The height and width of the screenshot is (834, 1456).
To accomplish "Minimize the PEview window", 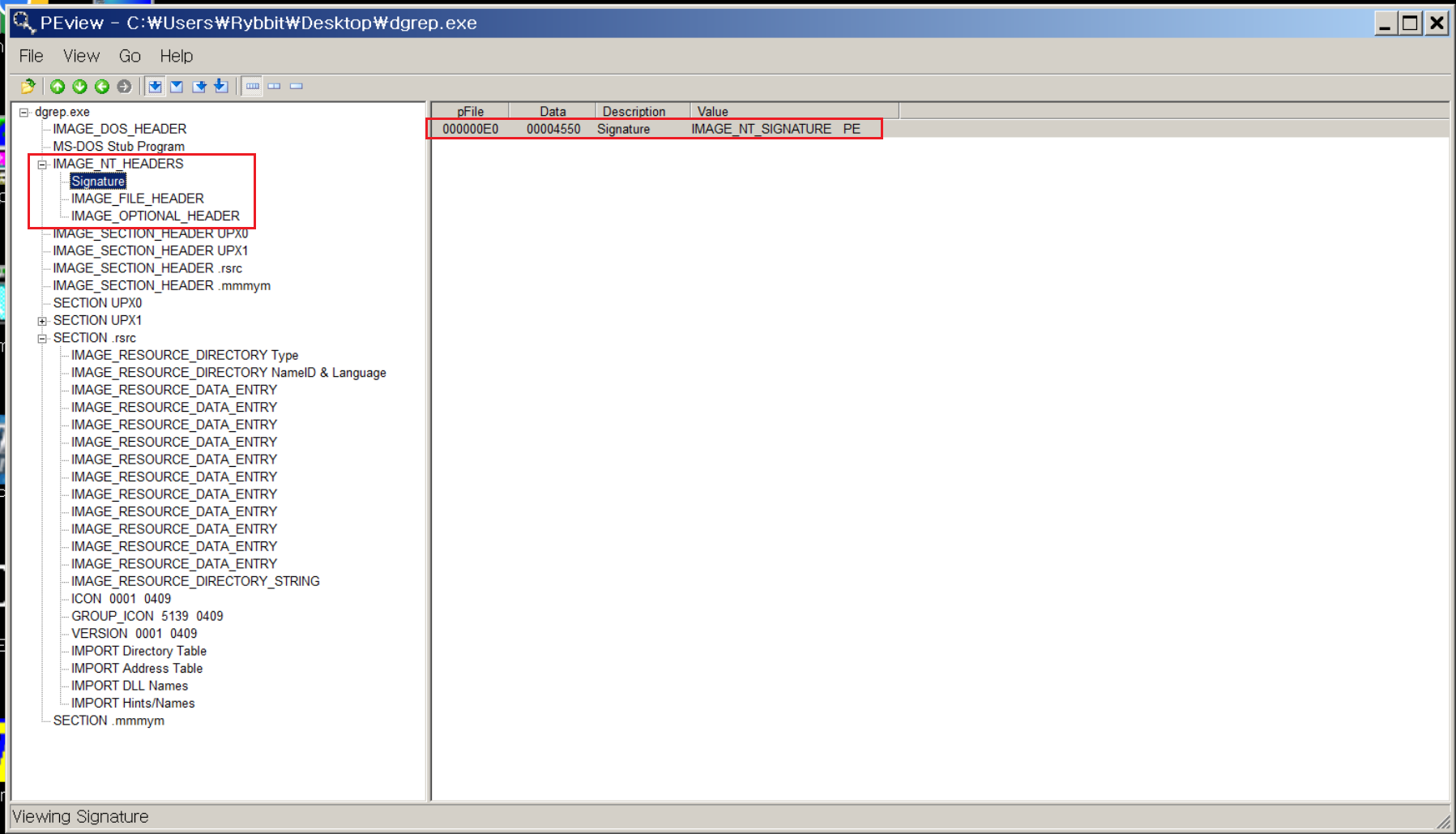I will [x=1386, y=23].
